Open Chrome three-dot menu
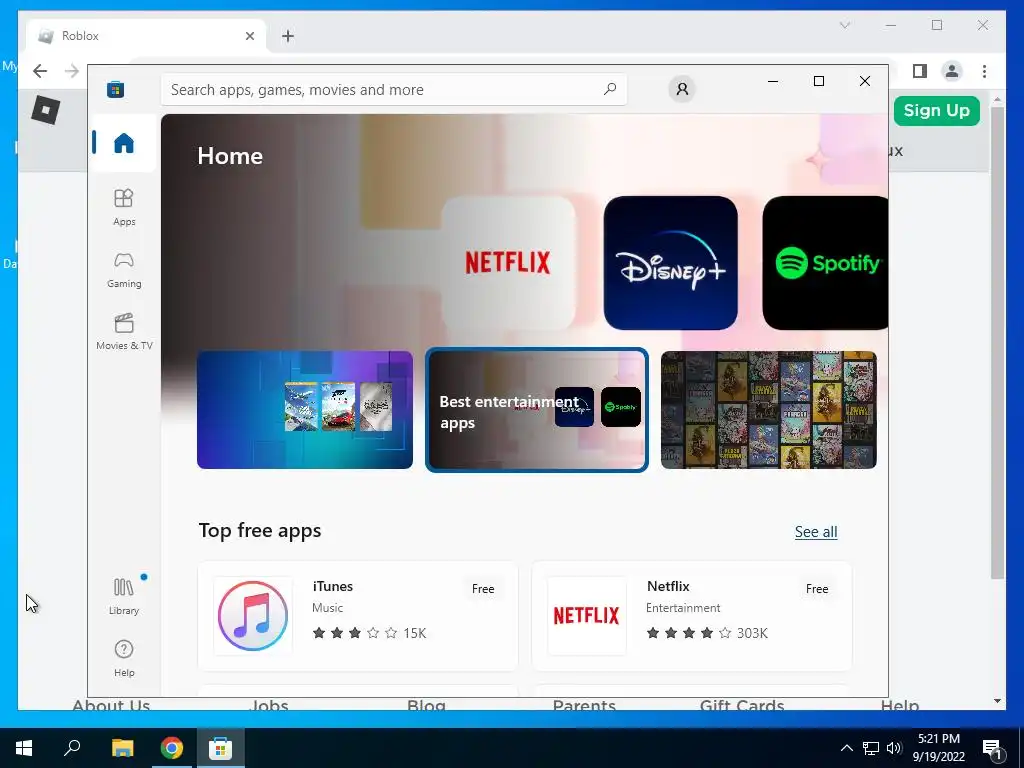This screenshot has width=1024, height=768. 984,71
